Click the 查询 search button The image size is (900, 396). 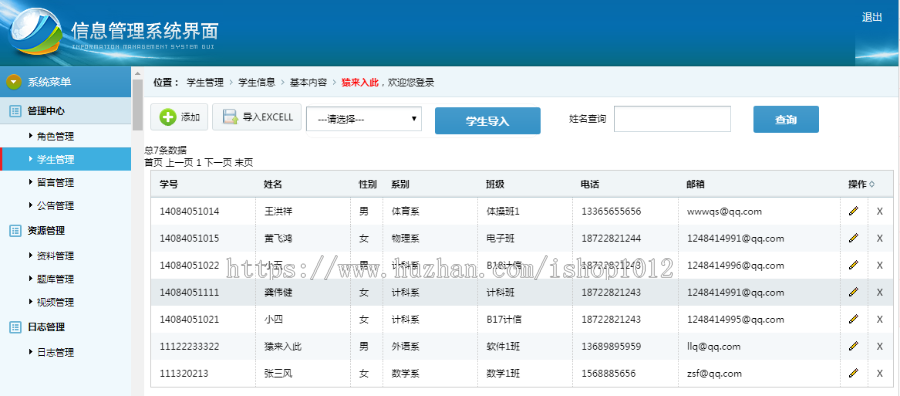point(786,119)
